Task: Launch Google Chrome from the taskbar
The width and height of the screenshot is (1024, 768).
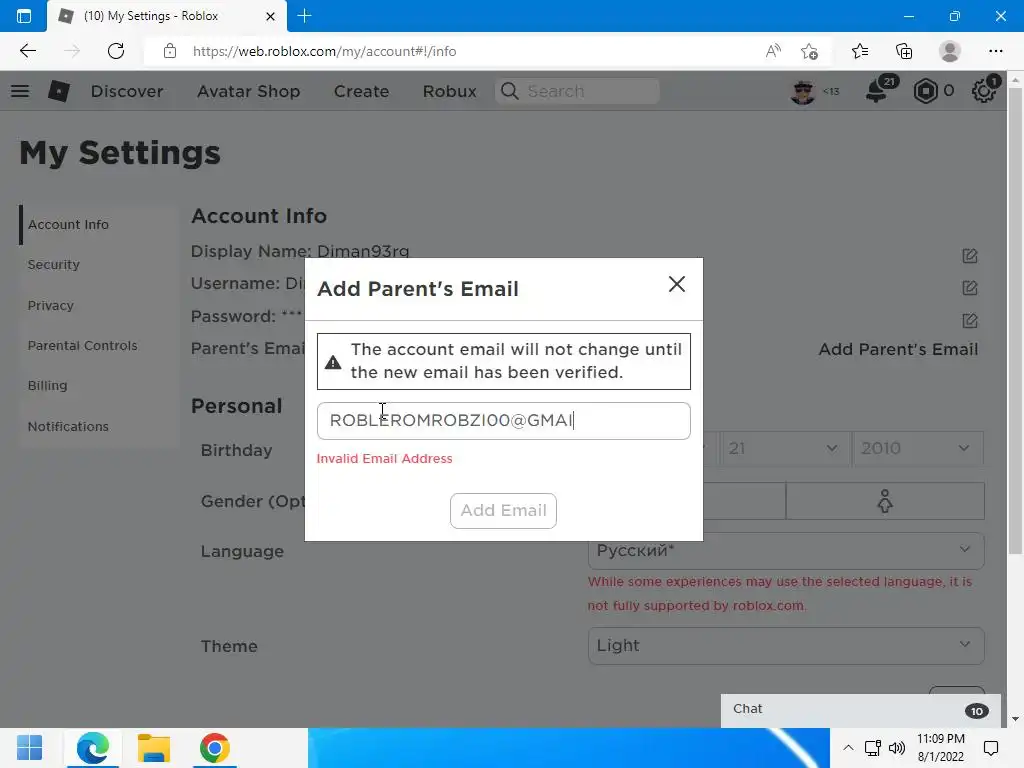Action: point(214,748)
